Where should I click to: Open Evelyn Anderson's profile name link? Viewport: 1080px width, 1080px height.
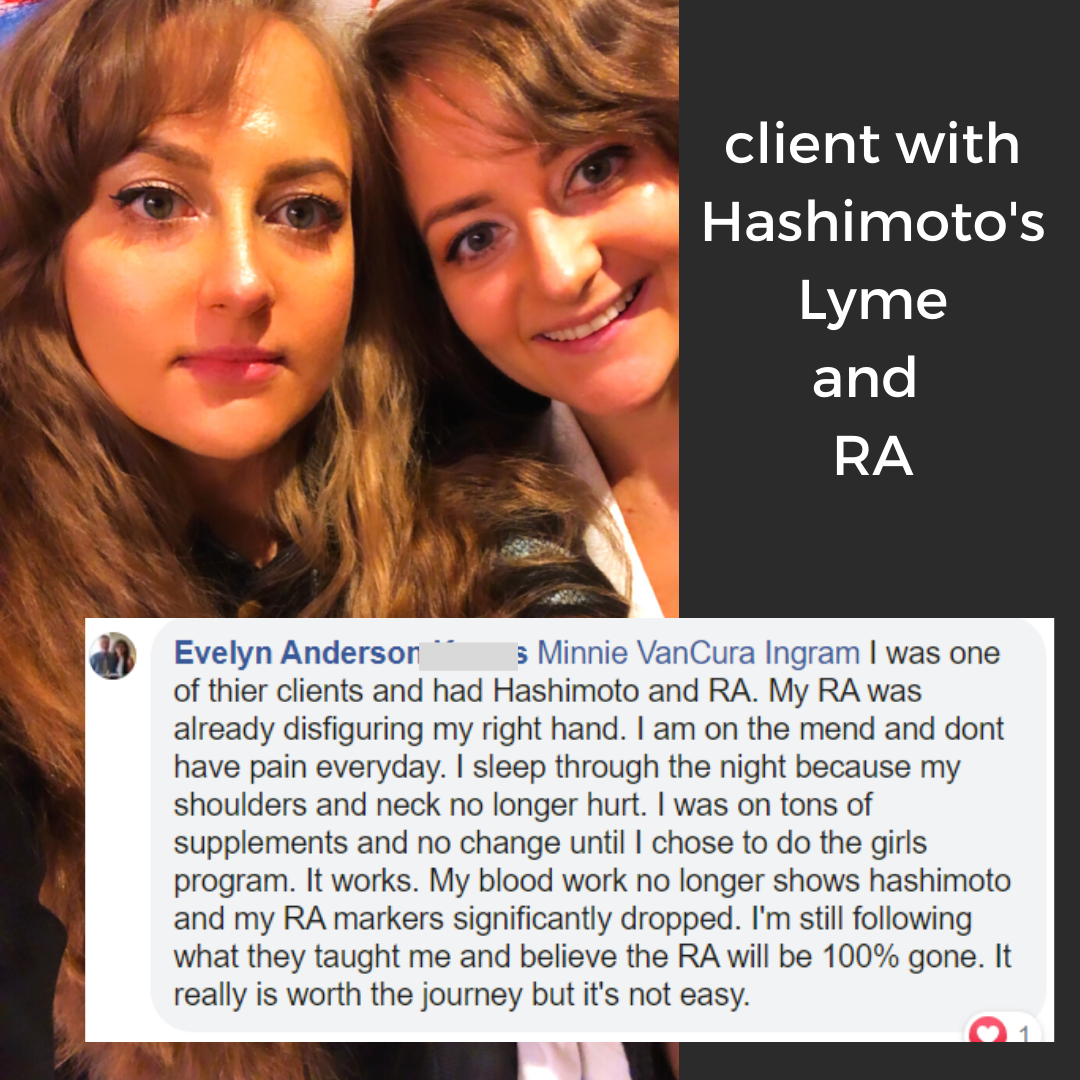pos(297,653)
